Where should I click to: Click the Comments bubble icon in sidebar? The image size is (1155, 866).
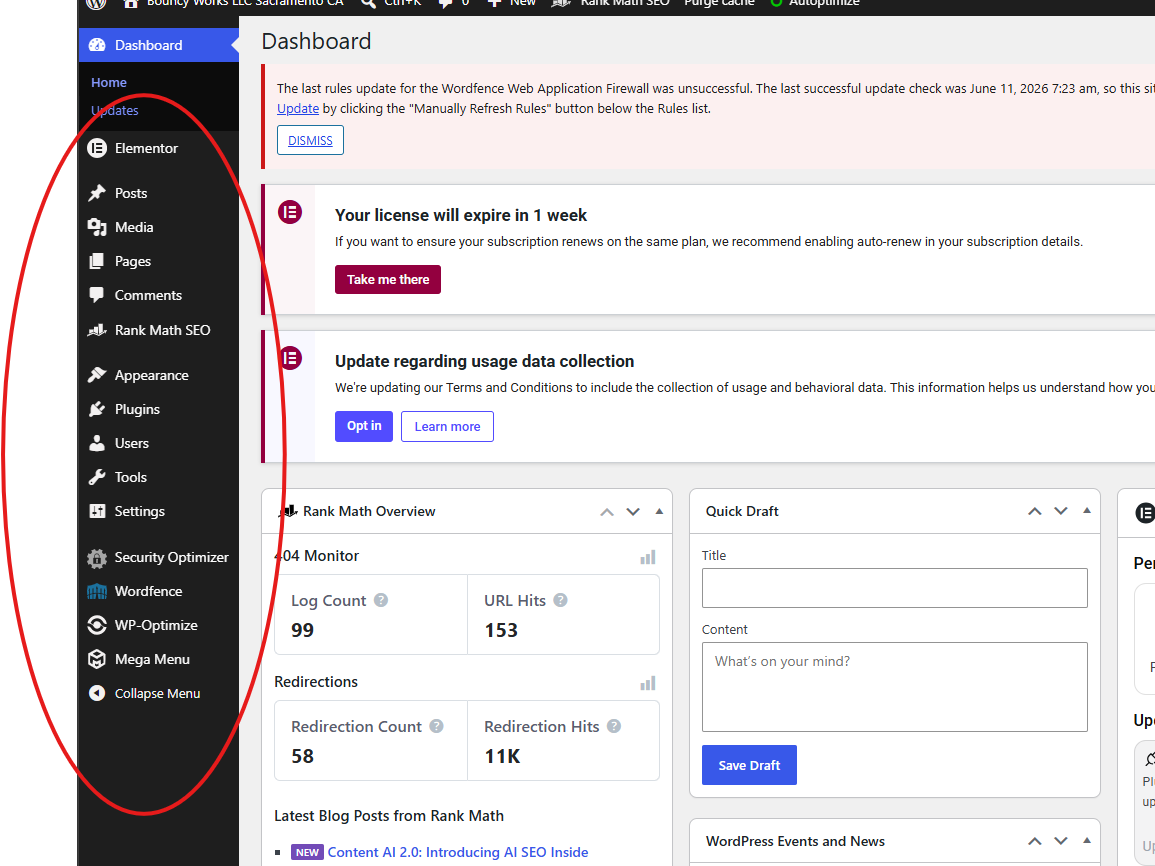coord(96,295)
